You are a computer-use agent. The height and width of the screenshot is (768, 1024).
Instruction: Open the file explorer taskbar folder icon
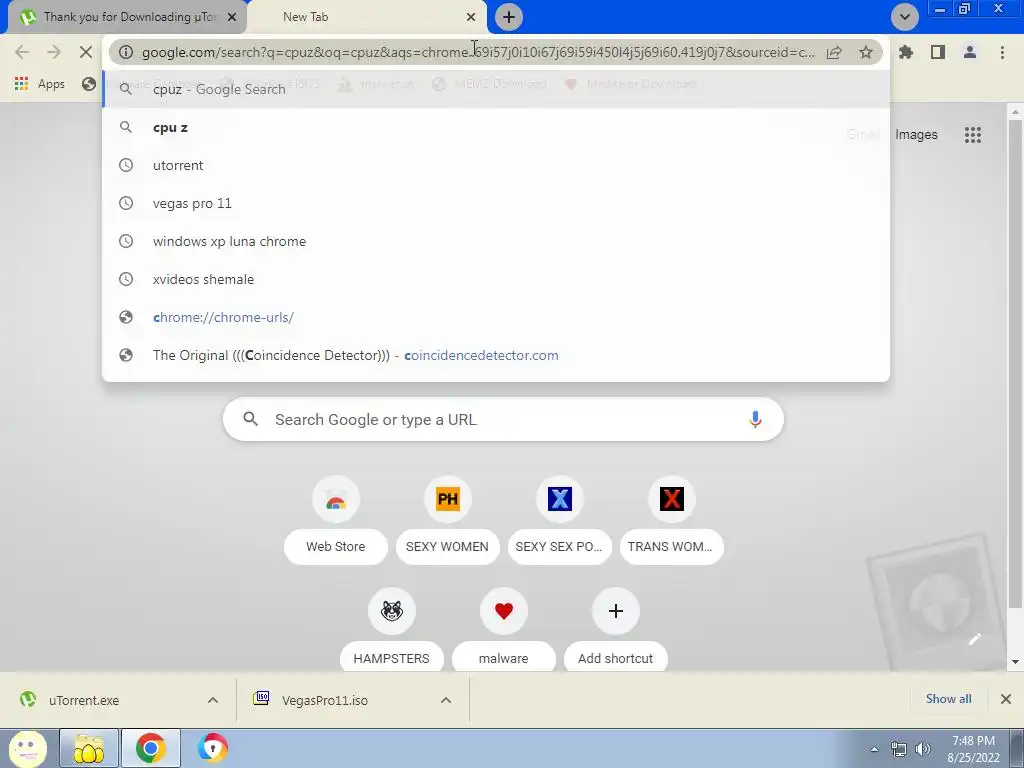89,748
